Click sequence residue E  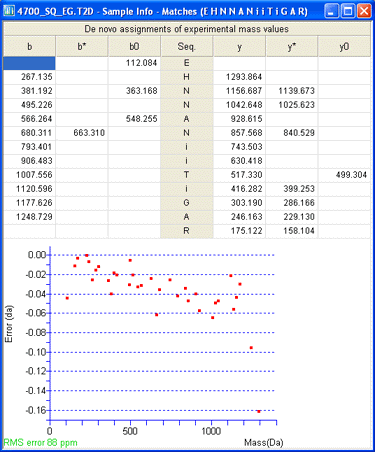point(186,63)
